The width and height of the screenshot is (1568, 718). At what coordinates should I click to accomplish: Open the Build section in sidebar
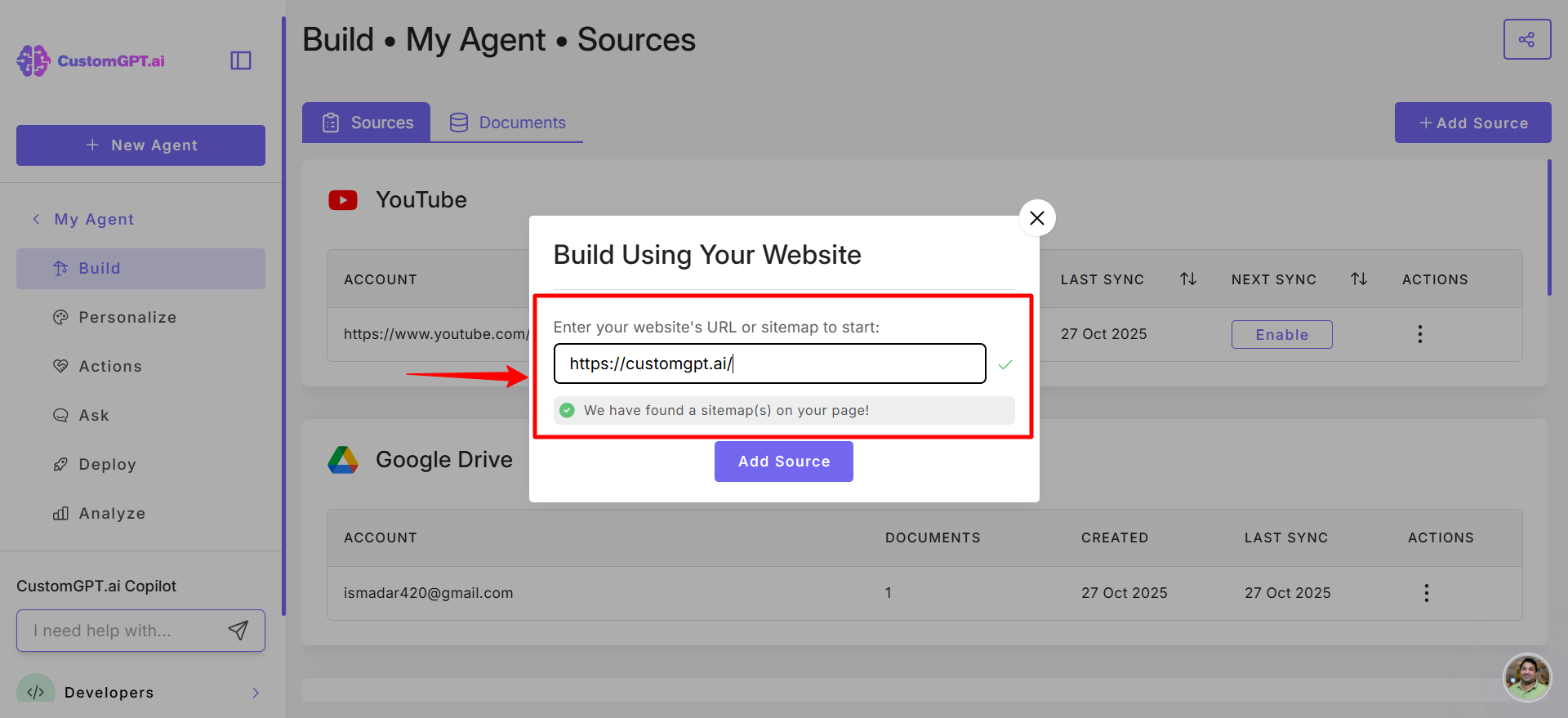[140, 269]
